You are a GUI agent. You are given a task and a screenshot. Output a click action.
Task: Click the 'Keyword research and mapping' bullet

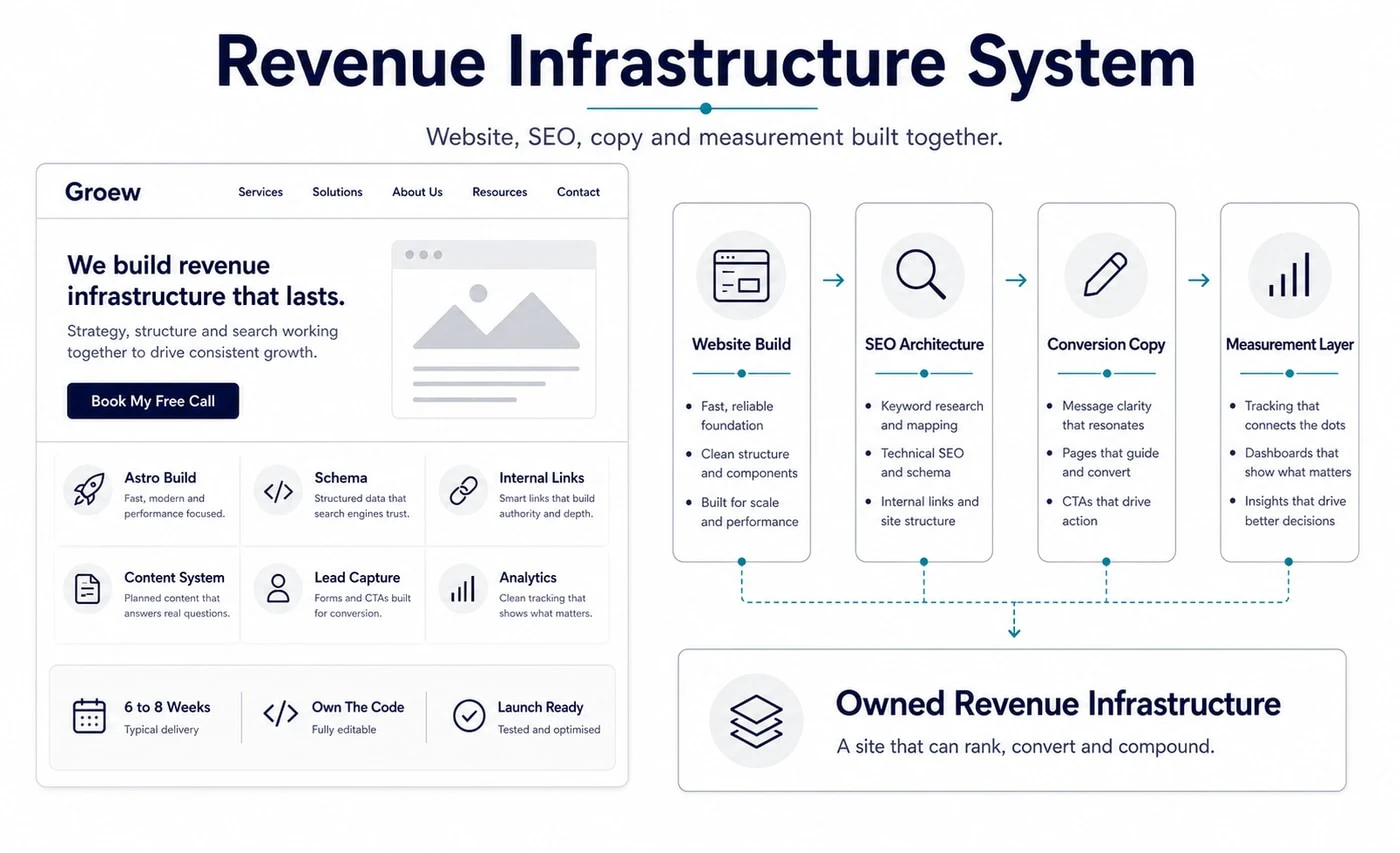(x=932, y=415)
